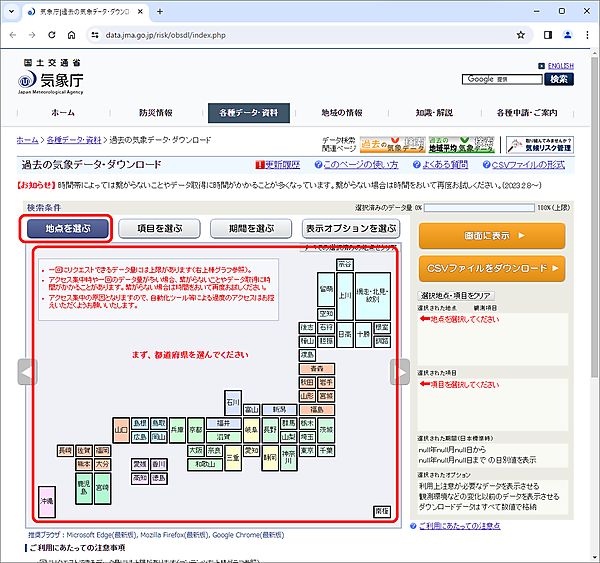Select 宮崎 prefecture on the map
The width and height of the screenshot is (600, 563).
(103, 488)
